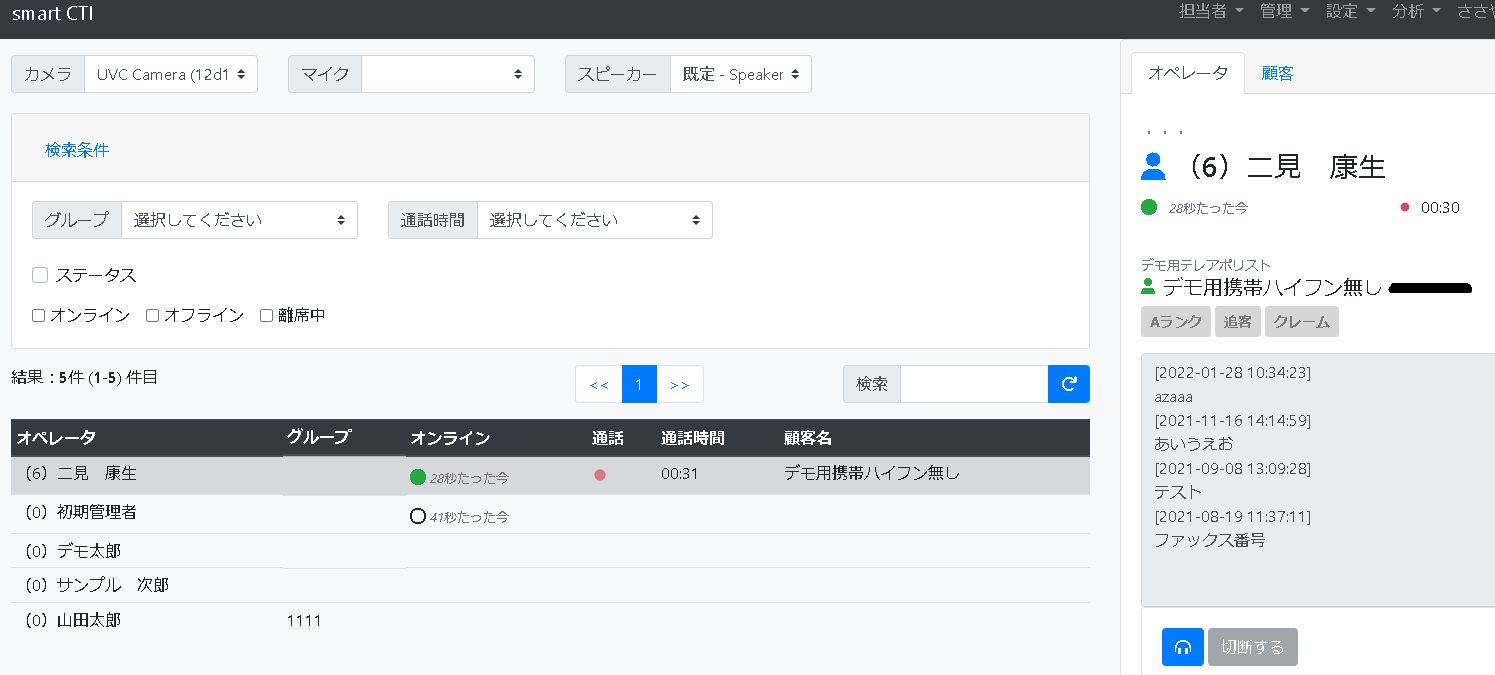Image resolution: width=1495 pixels, height=675 pixels.
Task: Click the blue headset monitoring icon
Action: tap(1182, 647)
